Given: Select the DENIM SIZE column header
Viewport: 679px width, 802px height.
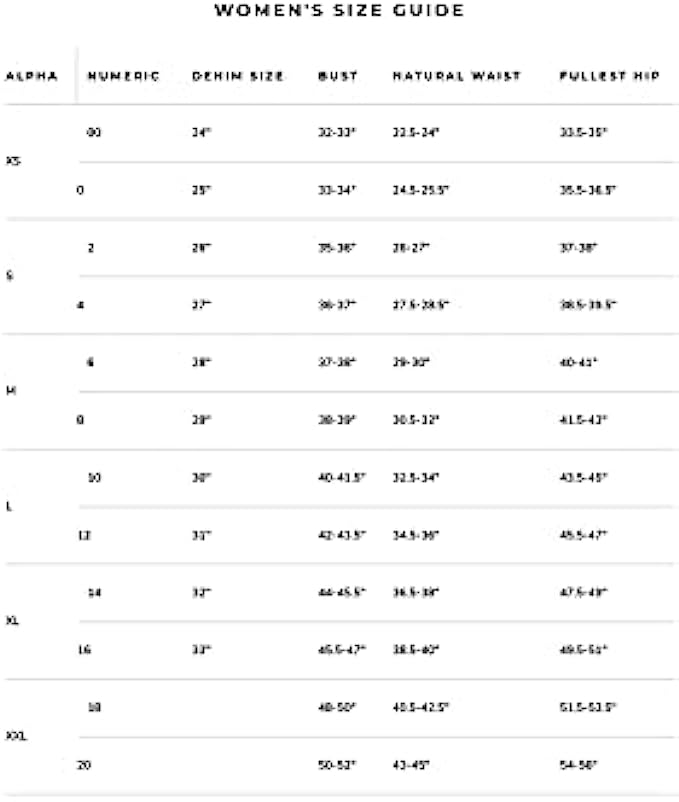Looking at the screenshot, I should (x=238, y=76).
